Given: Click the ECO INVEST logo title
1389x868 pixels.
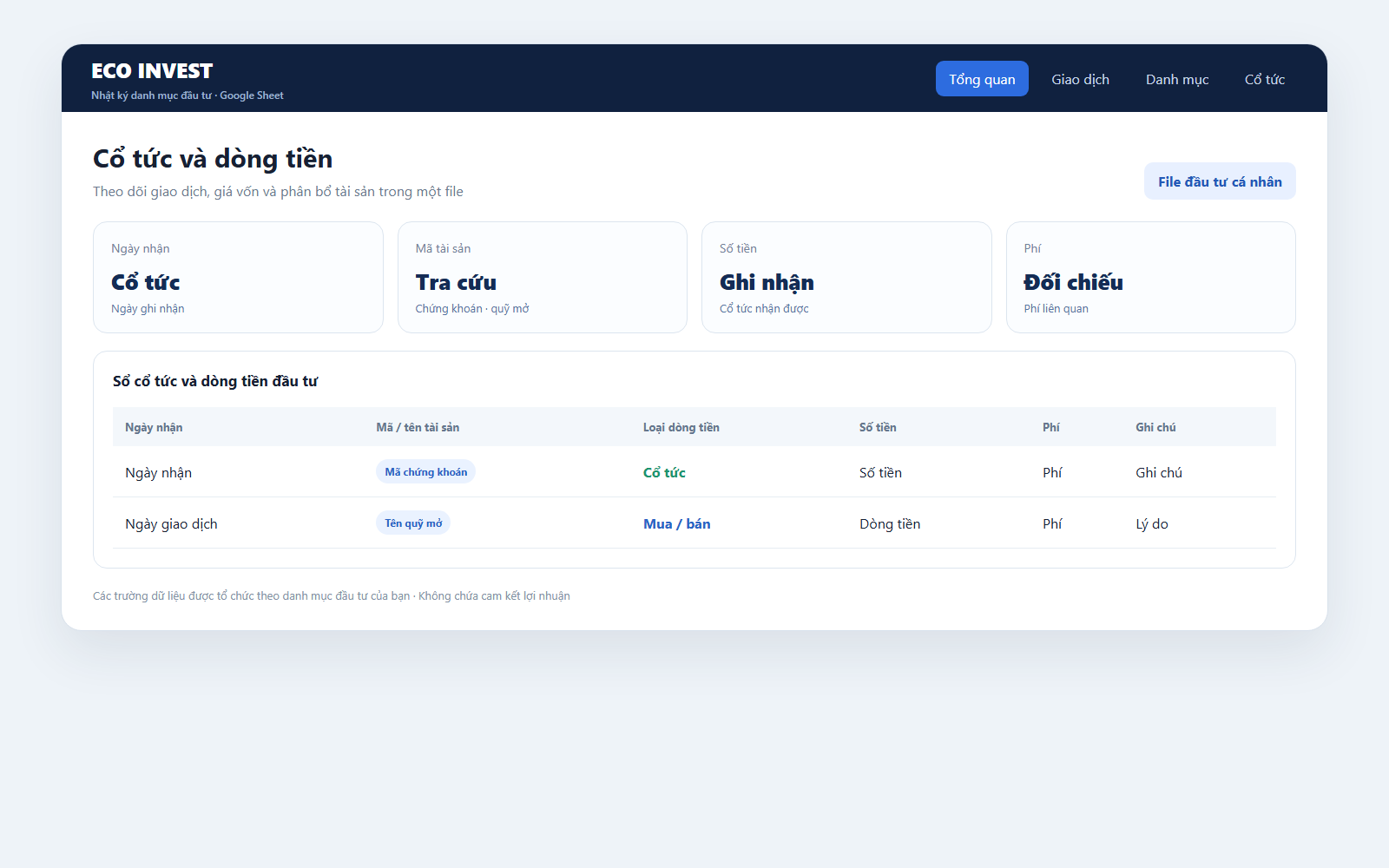Looking at the screenshot, I should [x=152, y=71].
